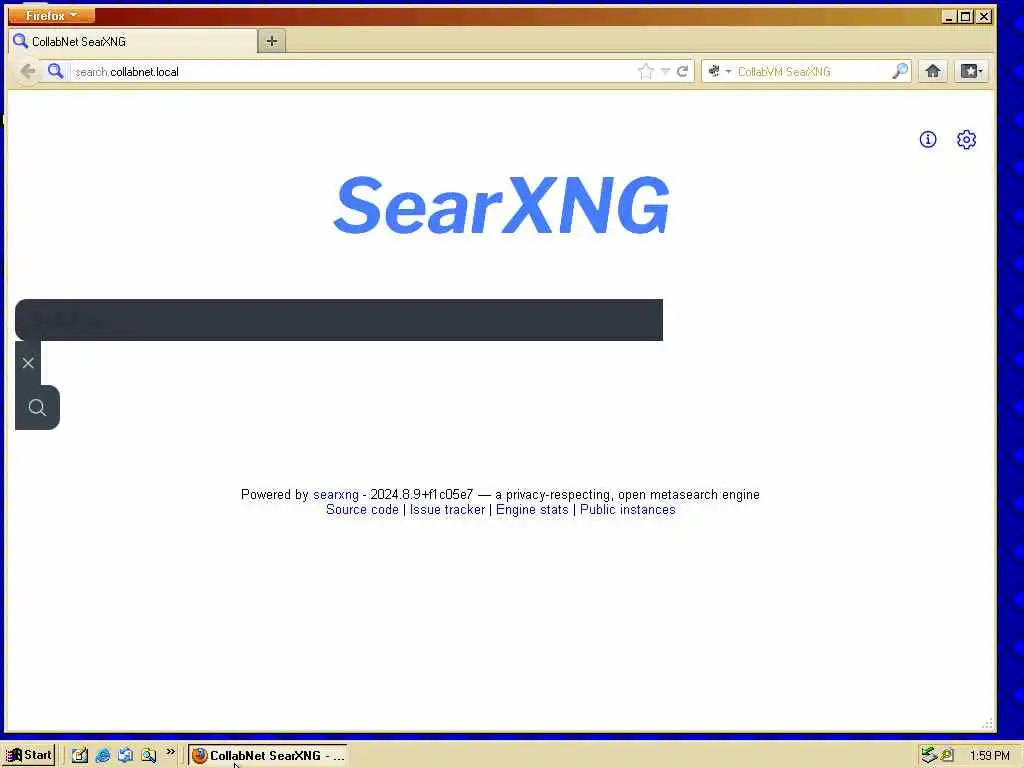This screenshot has width=1024, height=768.
Task: Select the CollabNet SearXNG browser tab
Action: coord(134,42)
